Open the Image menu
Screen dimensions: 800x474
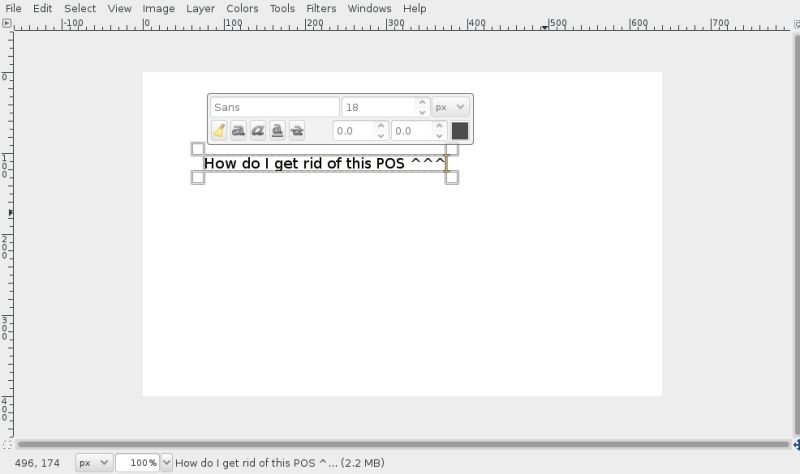[158, 8]
